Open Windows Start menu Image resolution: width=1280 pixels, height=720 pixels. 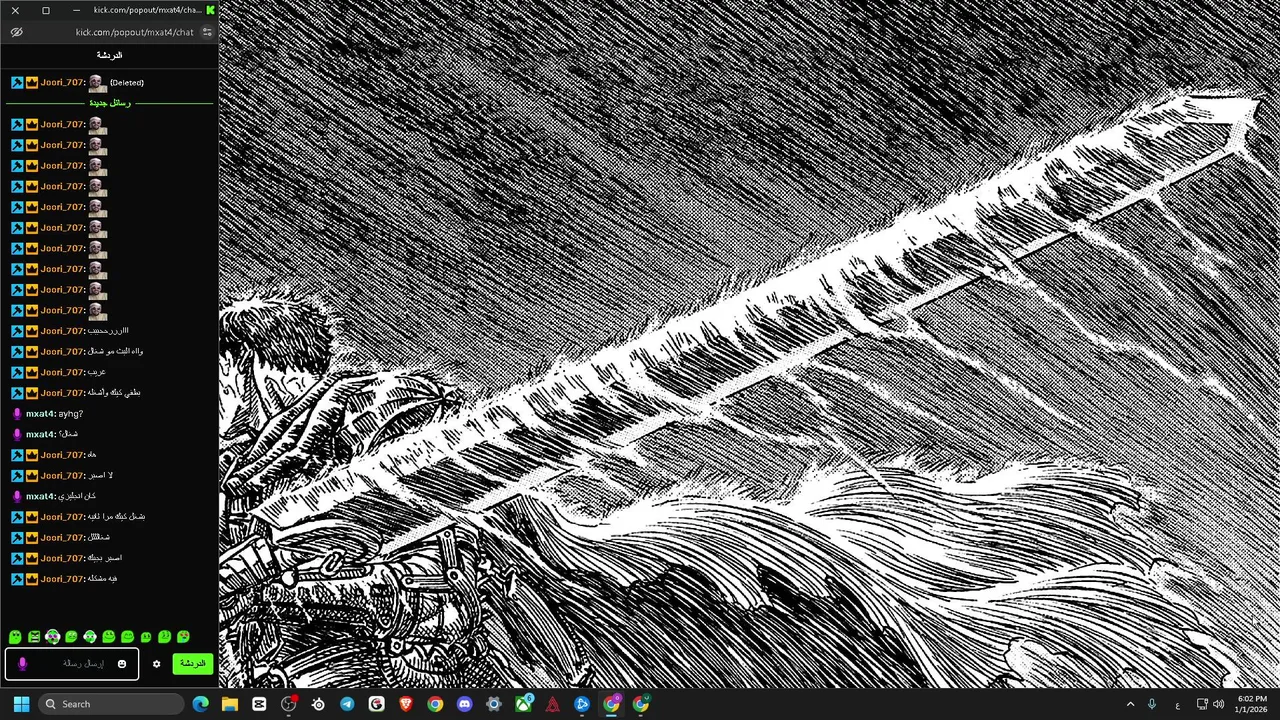pyautogui.click(x=21, y=704)
